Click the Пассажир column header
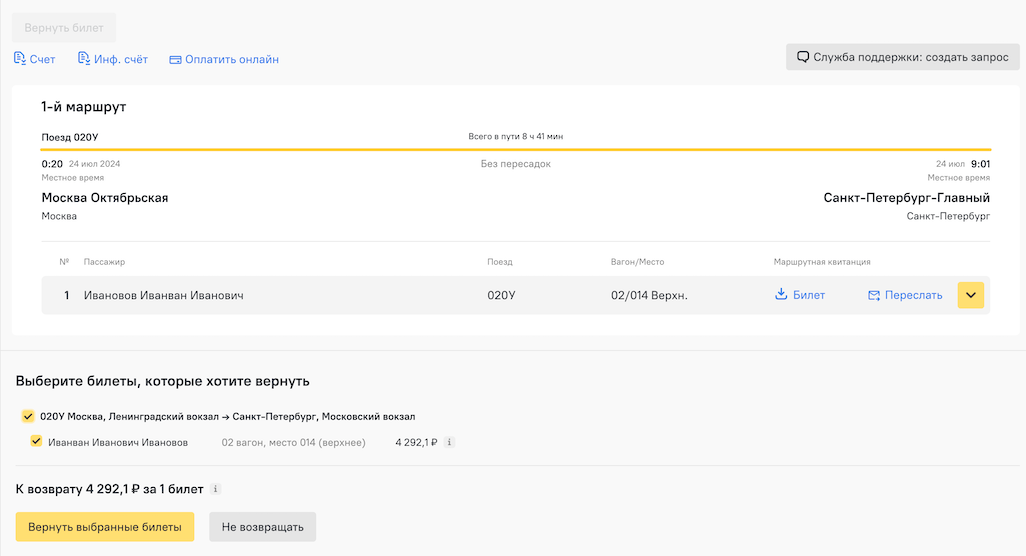Image resolution: width=1026 pixels, height=556 pixels. pos(104,262)
